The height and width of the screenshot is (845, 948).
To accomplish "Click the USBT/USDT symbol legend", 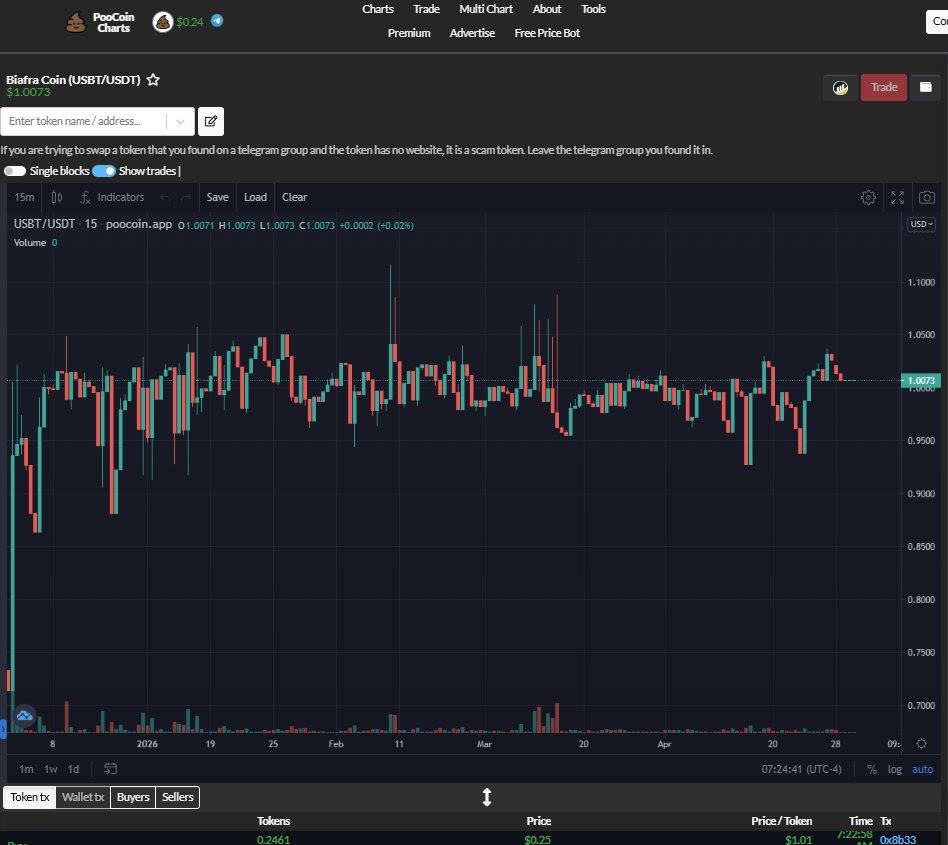I will pyautogui.click(x=44, y=224).
